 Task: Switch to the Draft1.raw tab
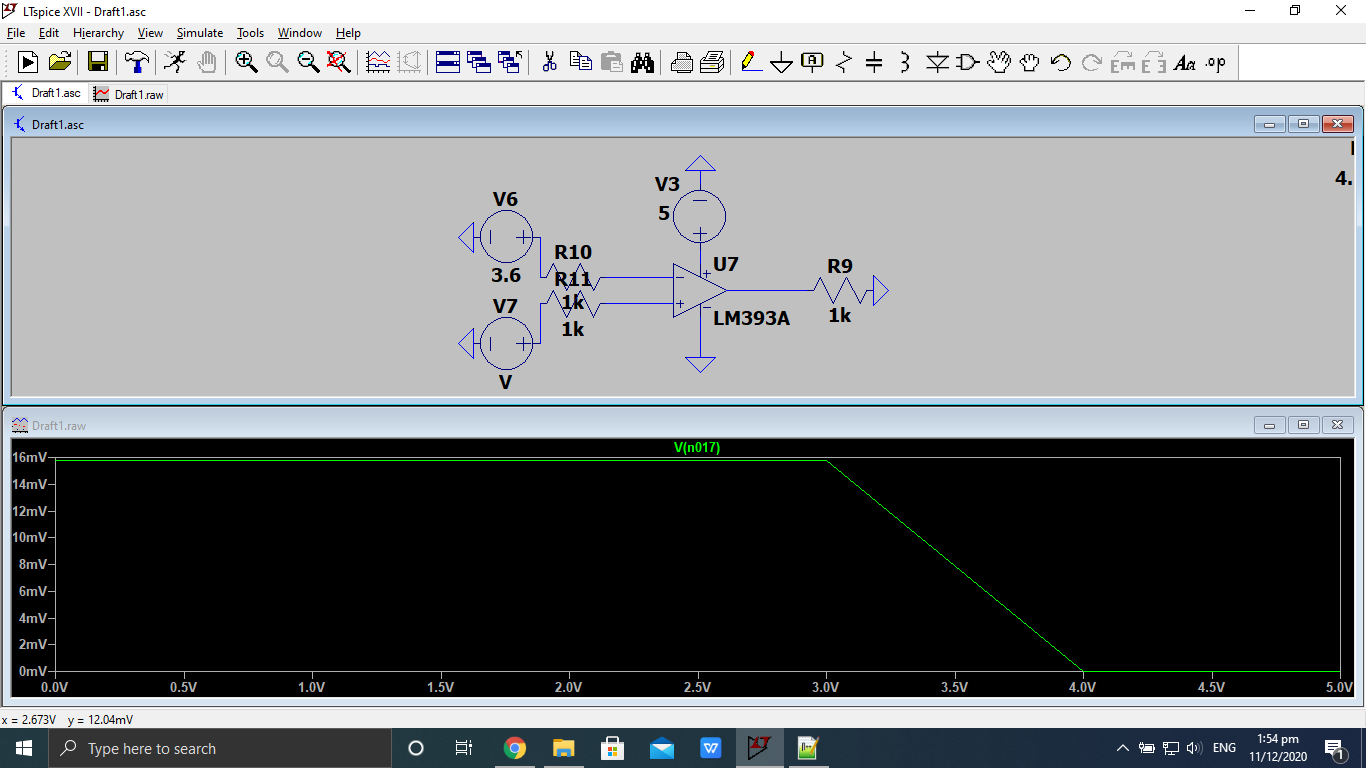[128, 94]
